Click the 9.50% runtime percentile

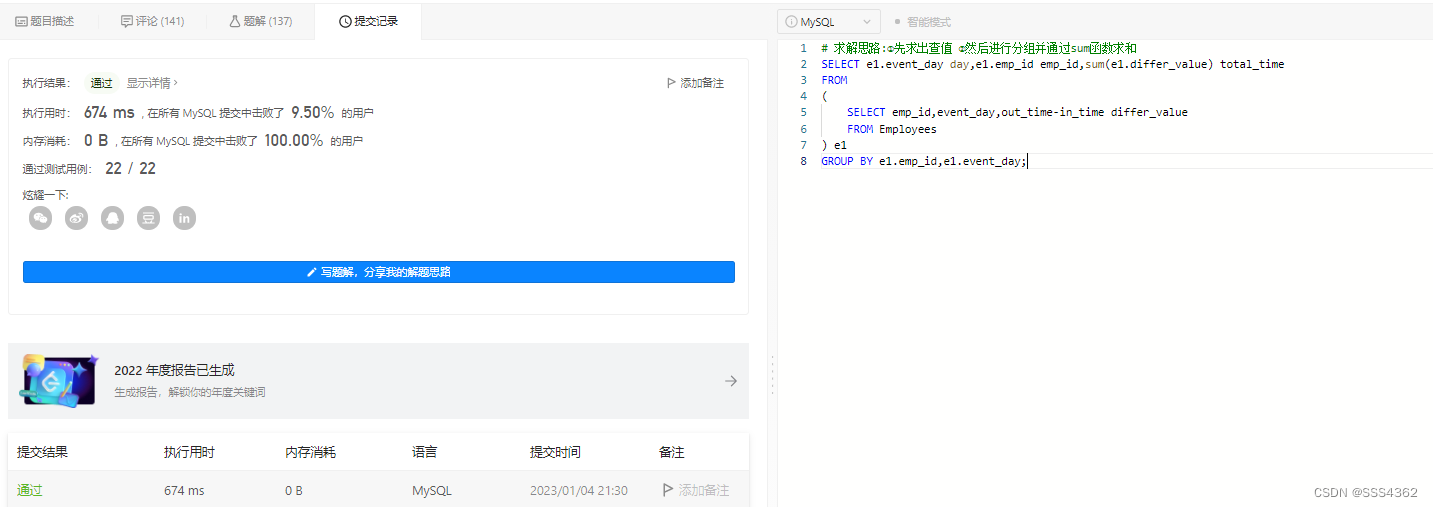pos(312,113)
